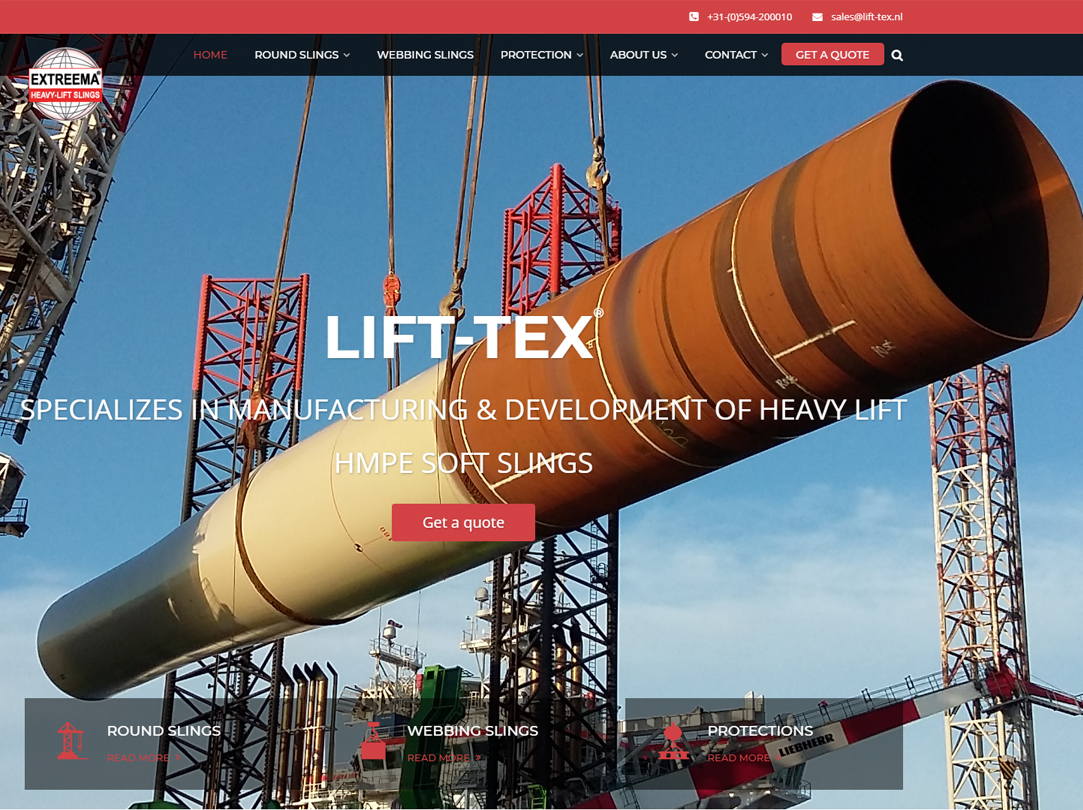Click the Protections card icon

[673, 742]
